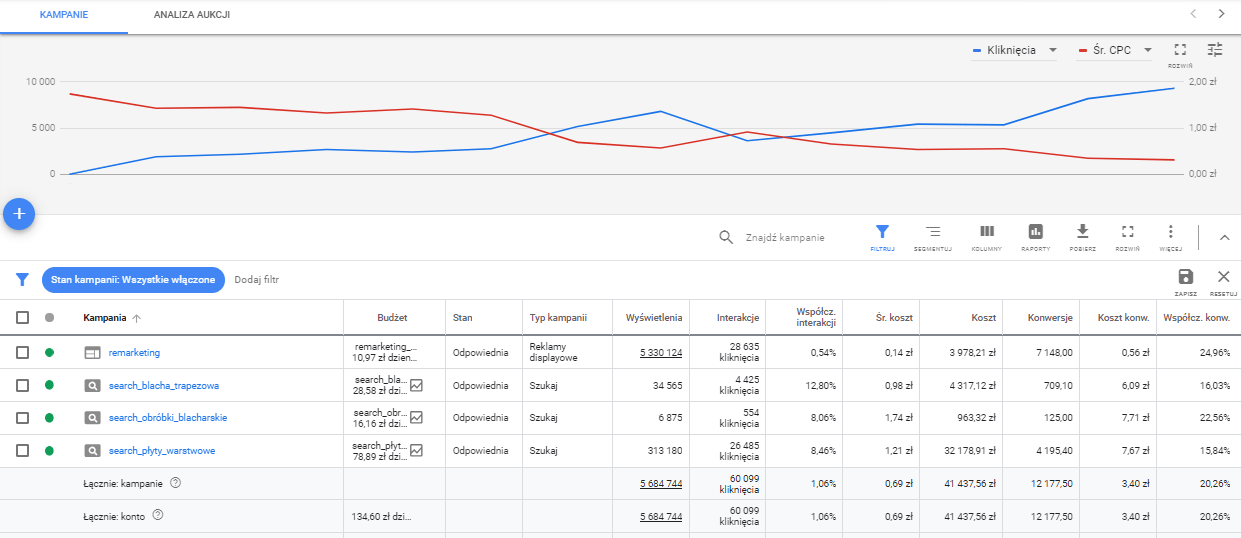Sort by Stan column header
This screenshot has height=538, width=1241.
point(462,318)
